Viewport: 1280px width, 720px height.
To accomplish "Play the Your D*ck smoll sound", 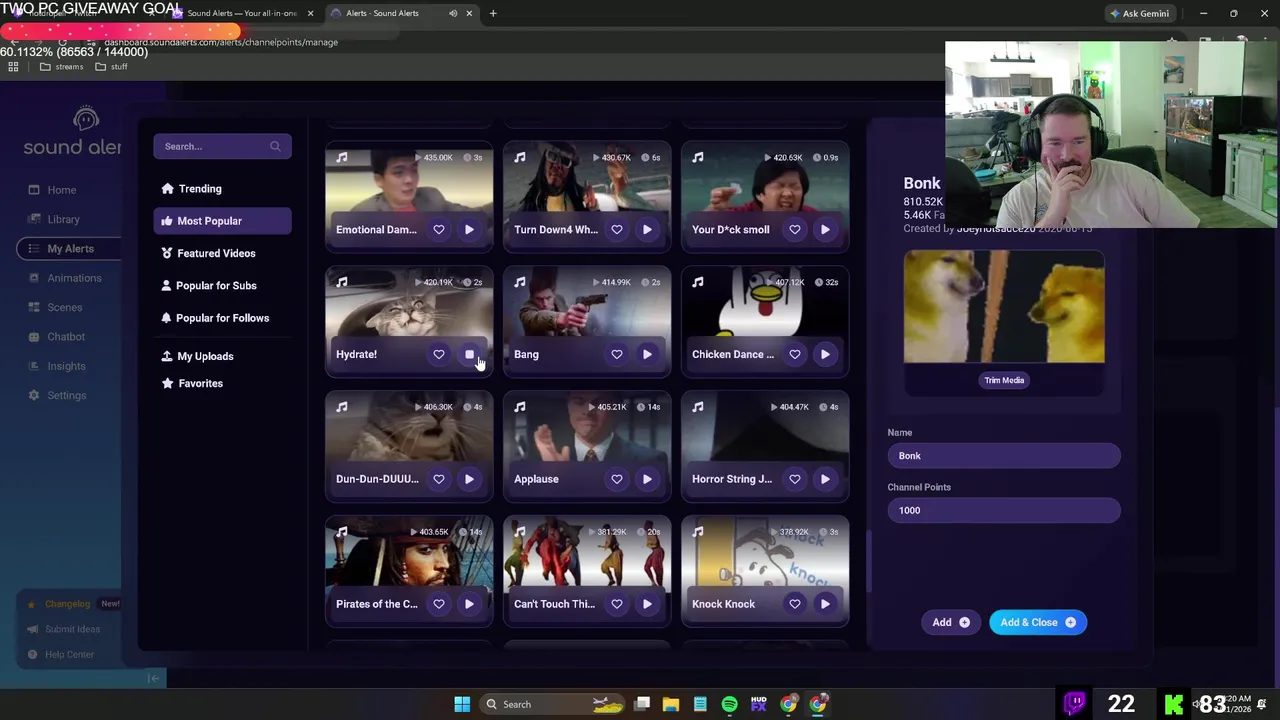I will pyautogui.click(x=825, y=230).
